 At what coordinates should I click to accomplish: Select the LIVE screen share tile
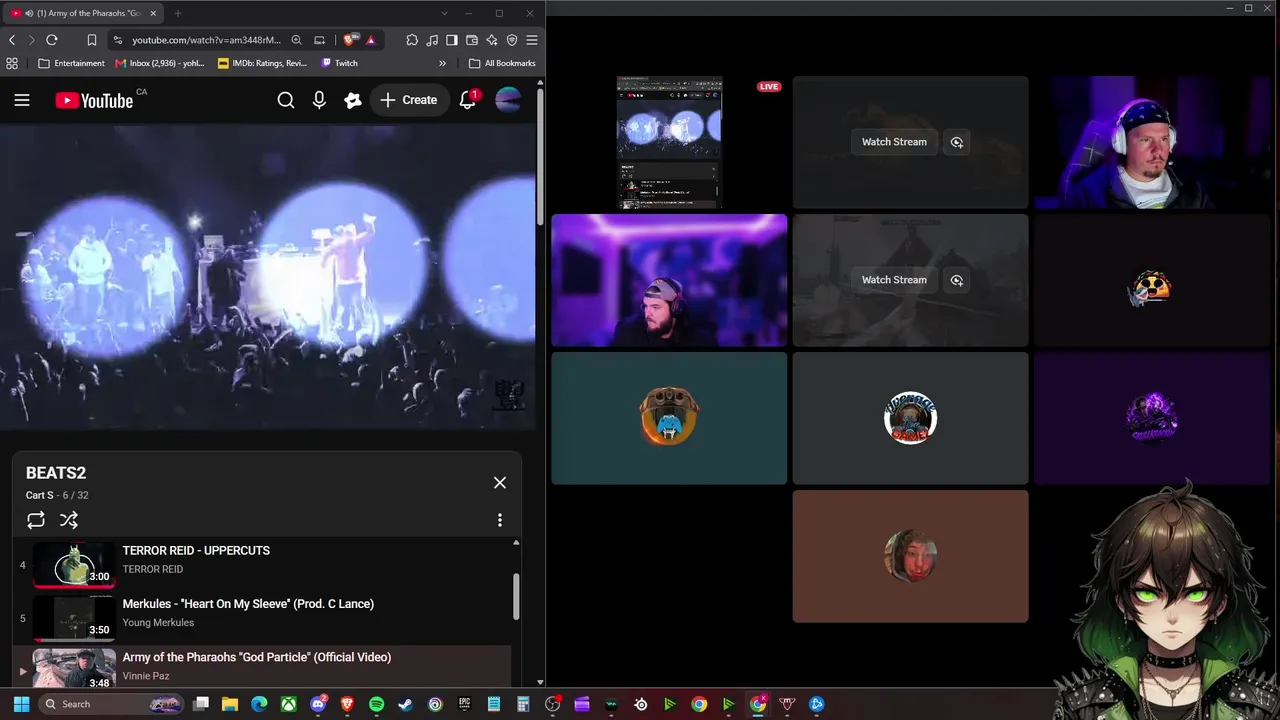click(669, 142)
